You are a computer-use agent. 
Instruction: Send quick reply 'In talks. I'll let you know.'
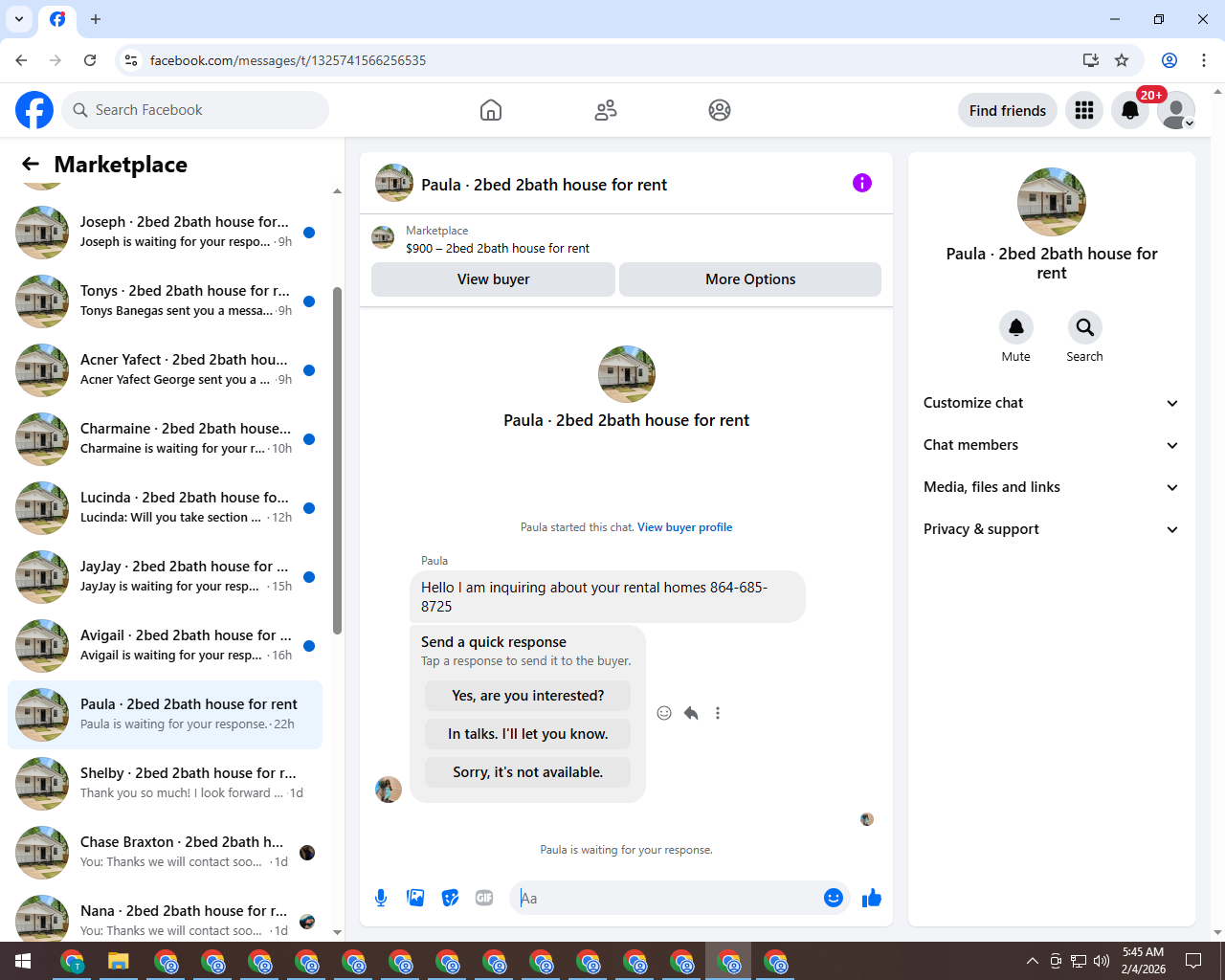528,734
